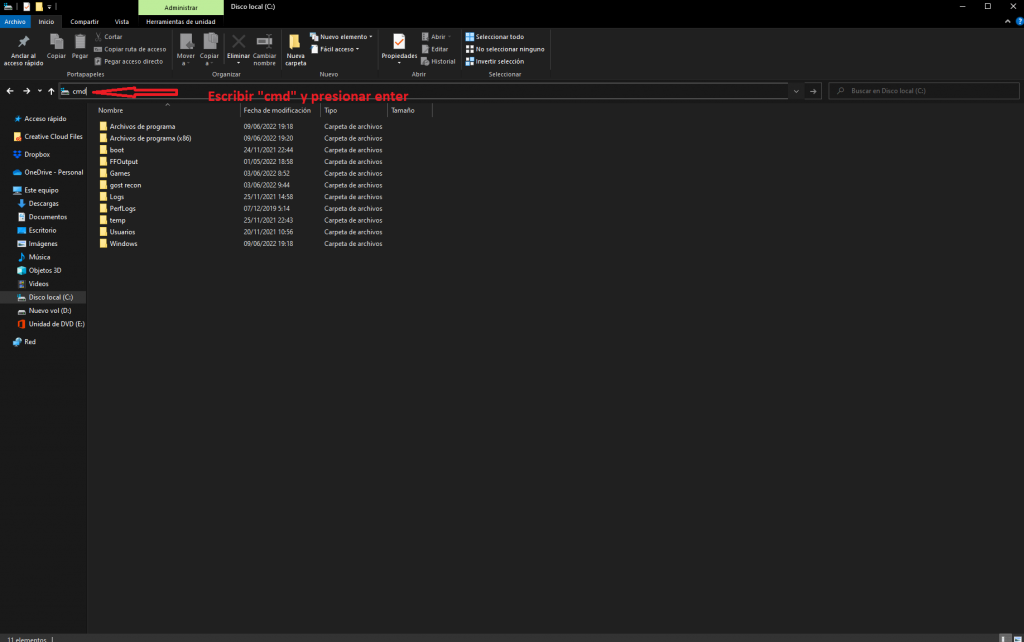Screen dimensions: 1024x642
Task: Open Propiedades from the ribbon
Action: 399,42
